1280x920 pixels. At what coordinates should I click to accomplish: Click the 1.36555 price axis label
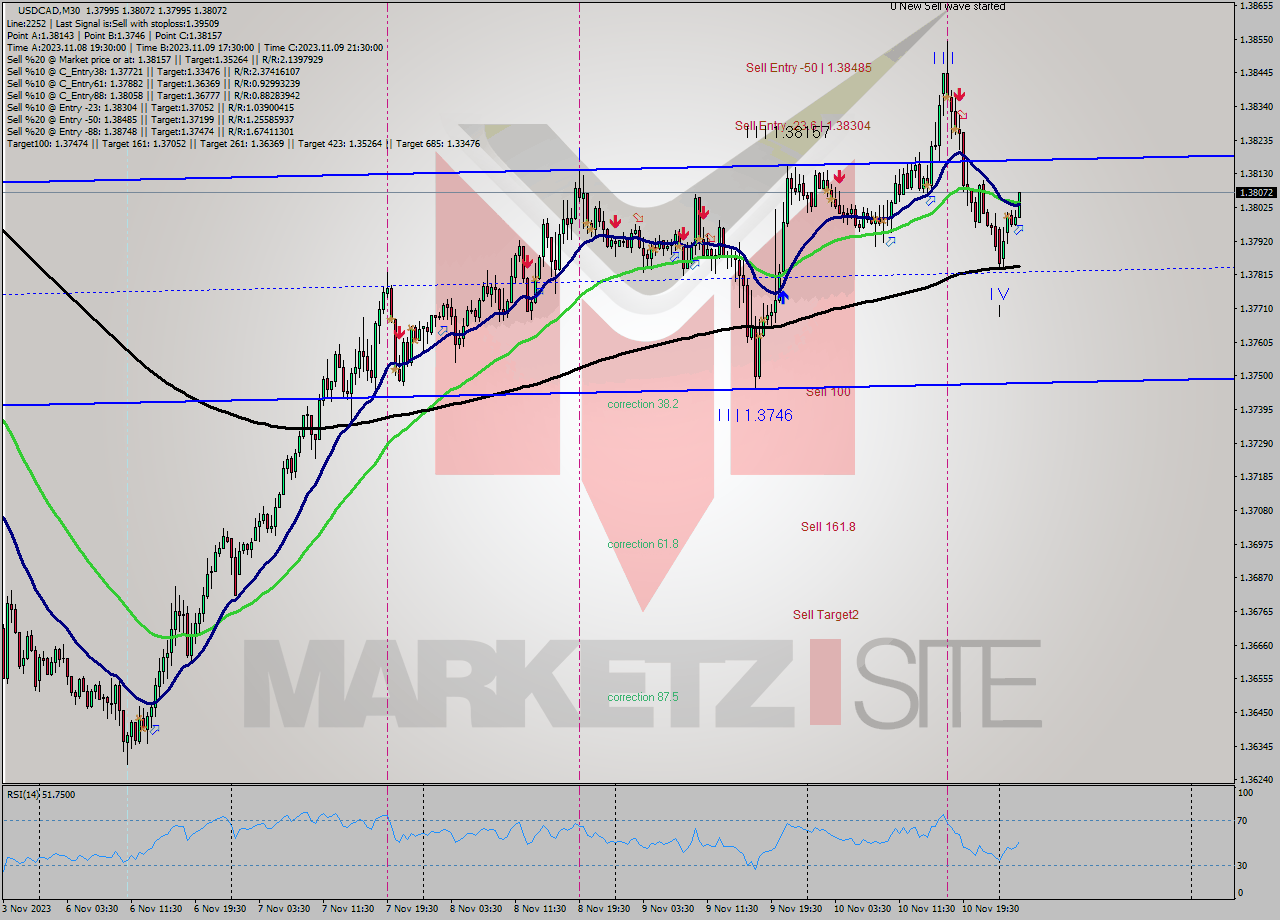tap(1256, 679)
